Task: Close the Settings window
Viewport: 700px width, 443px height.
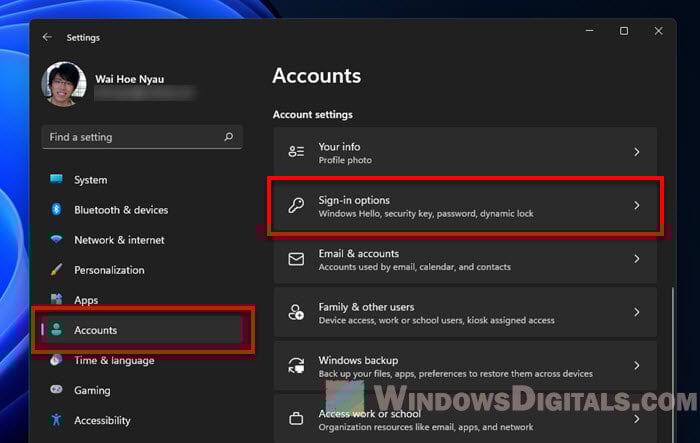Action: [x=658, y=31]
